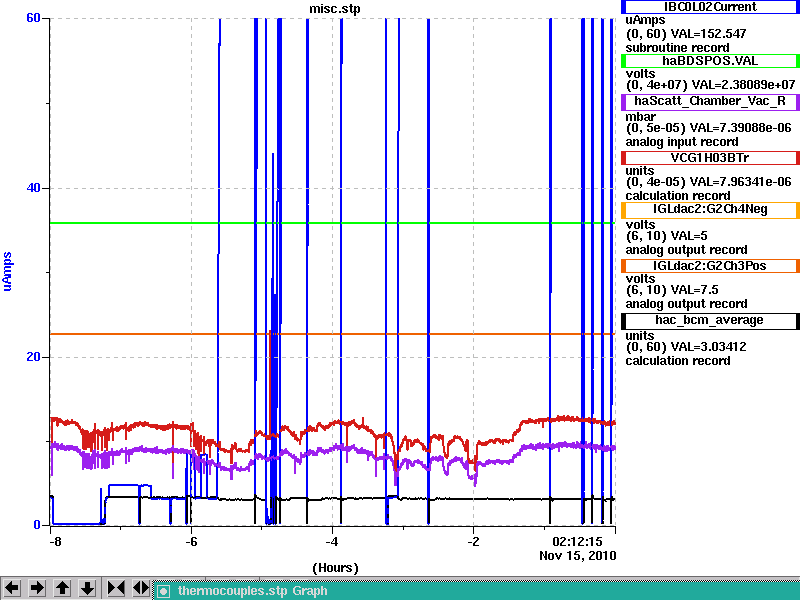Click the Nov 15, 2010 date label

(x=578, y=556)
